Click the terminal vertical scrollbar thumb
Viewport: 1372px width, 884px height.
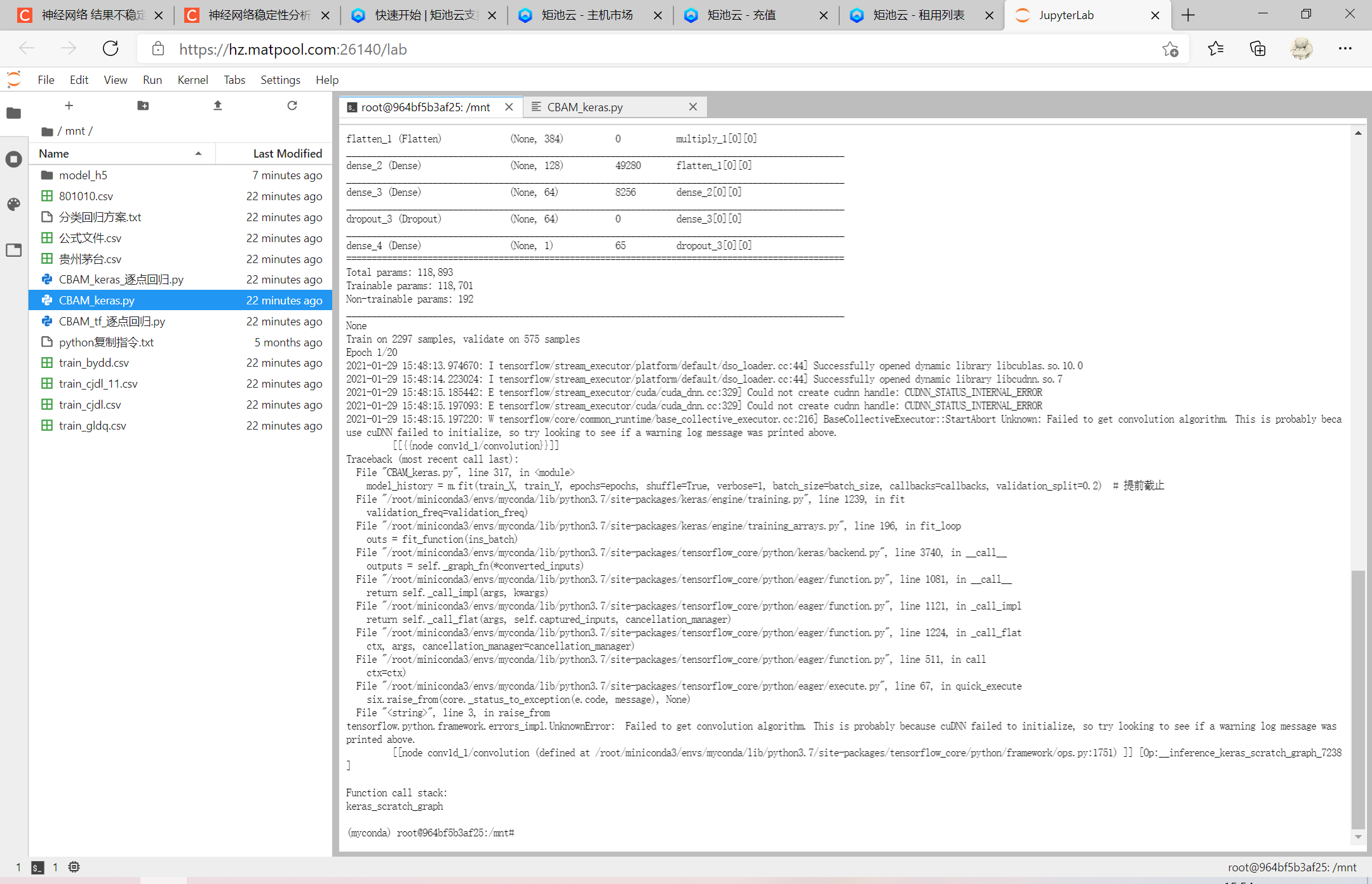click(x=1357, y=699)
